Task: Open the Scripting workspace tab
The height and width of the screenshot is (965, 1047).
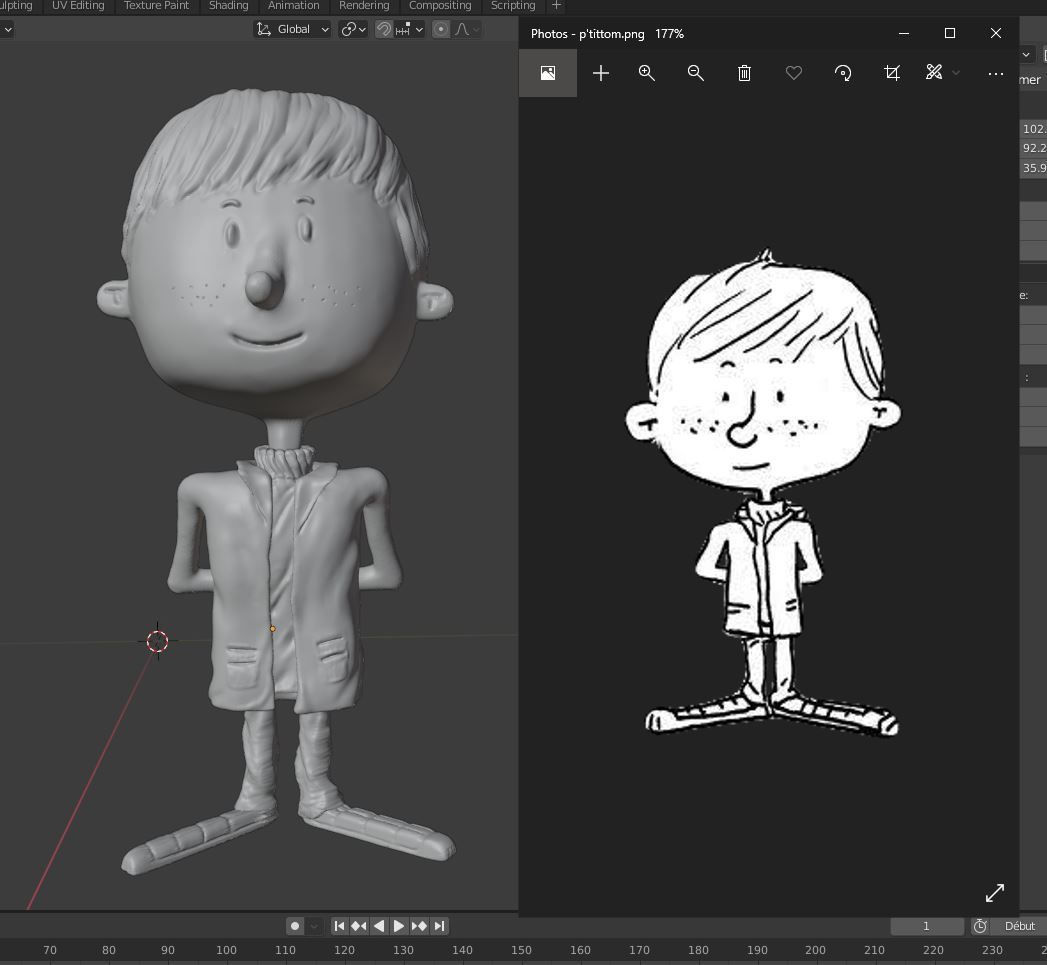Action: coord(513,6)
